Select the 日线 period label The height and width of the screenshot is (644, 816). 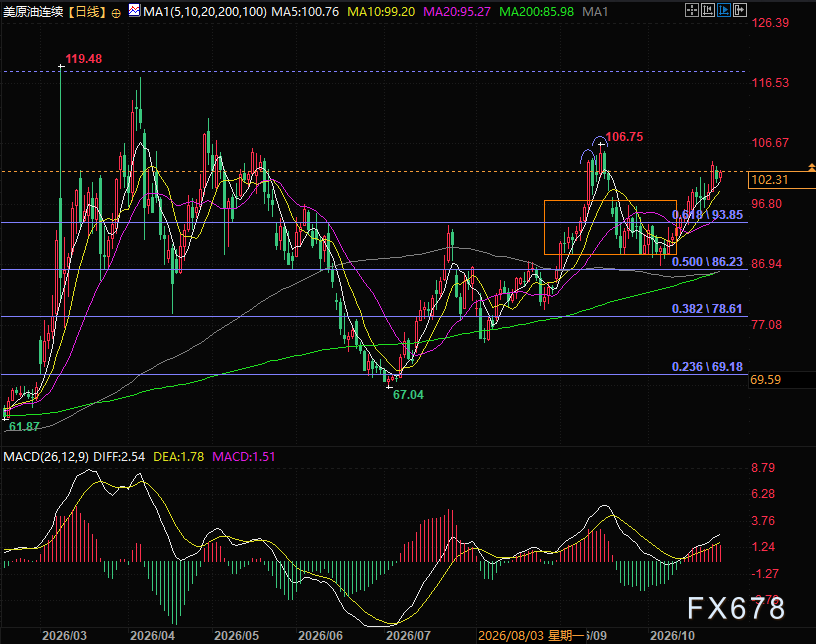coord(87,11)
